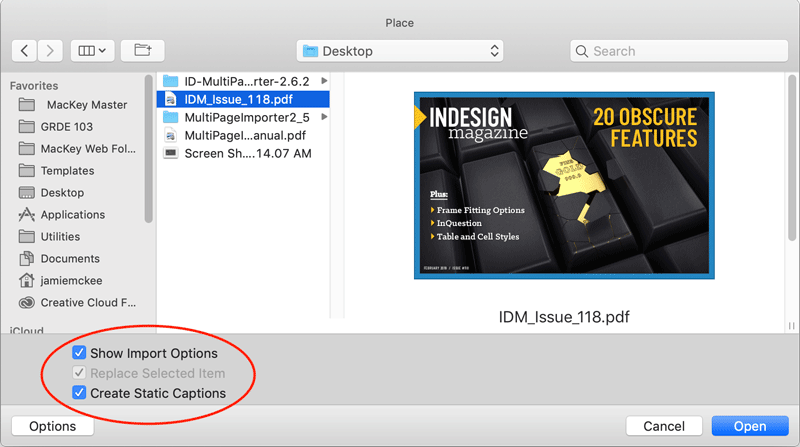
Task: Click the Replace Selected Item checkbox
Action: (x=79, y=373)
